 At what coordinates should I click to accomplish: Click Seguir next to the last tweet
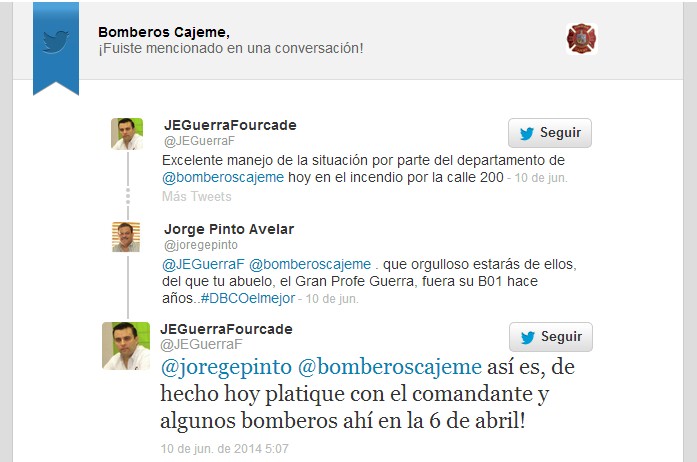tap(551, 337)
